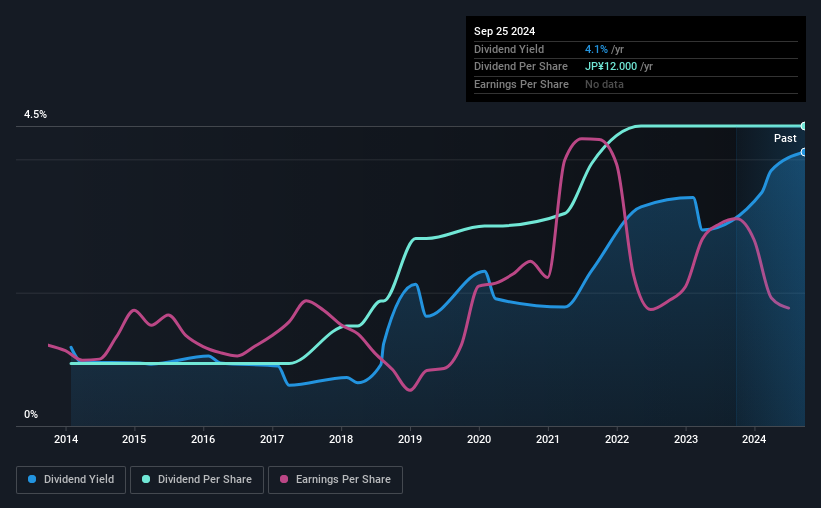Toggle the Dividend Yield legend button
The width and height of the screenshot is (821, 508).
[x=71, y=480]
